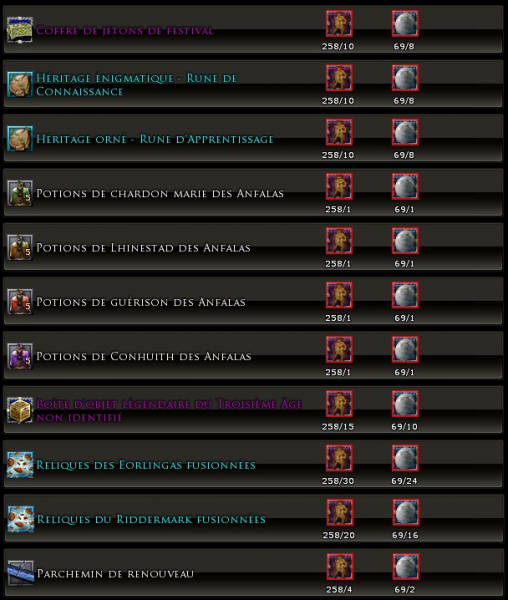Click the Potions de chardon marie icon

pos(20,193)
